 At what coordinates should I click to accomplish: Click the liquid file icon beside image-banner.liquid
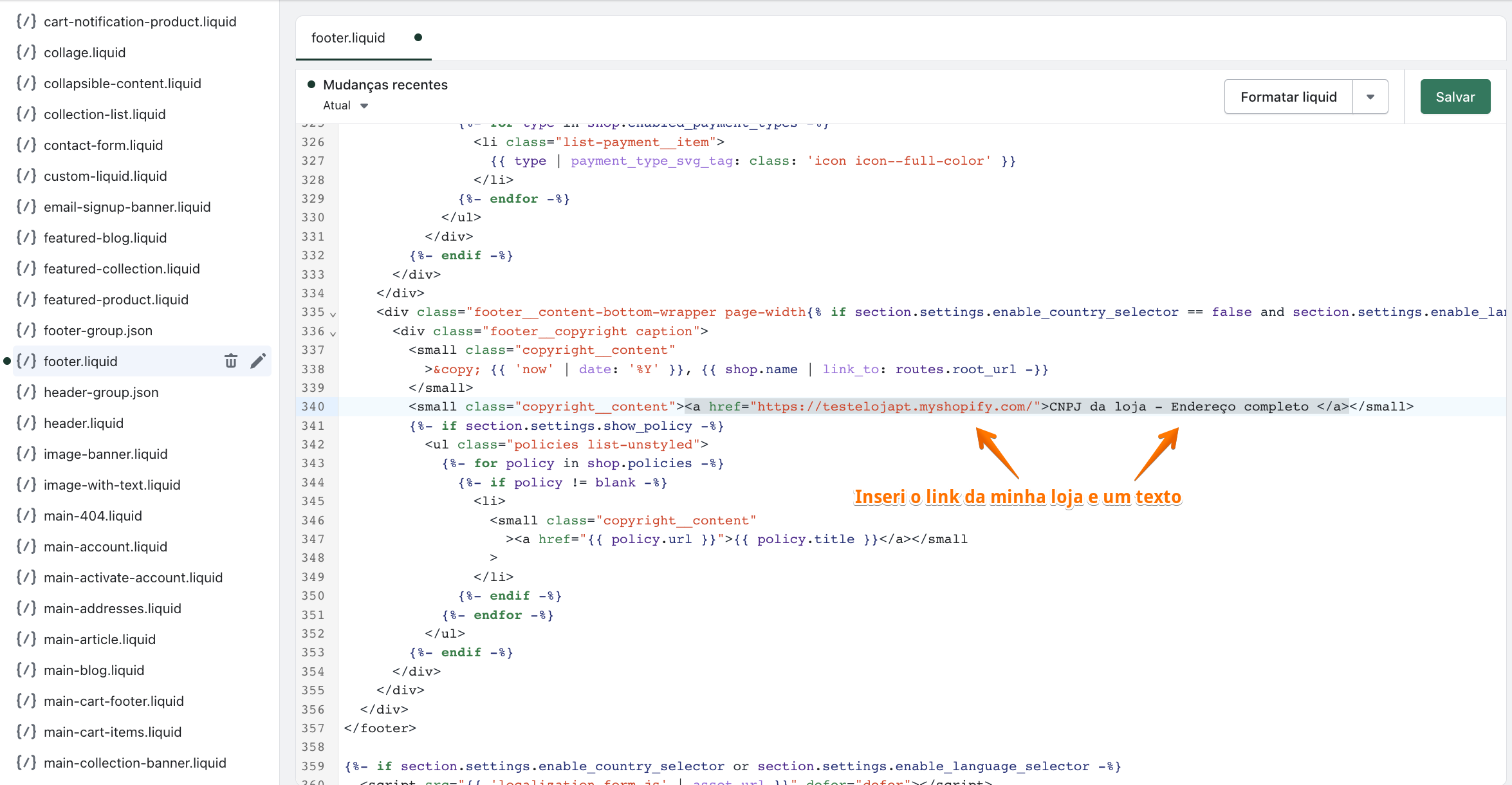click(26, 454)
